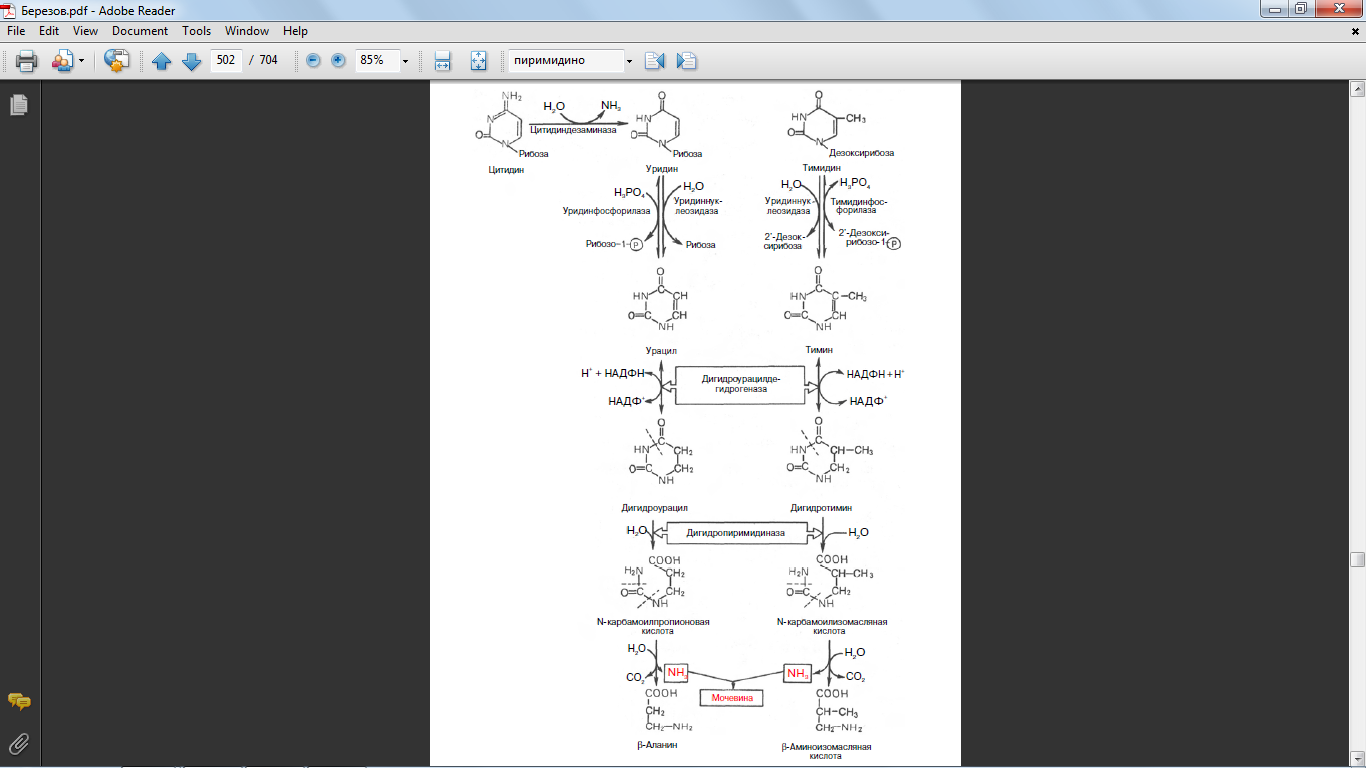Open the Comments panel icon in sidebar

pyautogui.click(x=19, y=702)
